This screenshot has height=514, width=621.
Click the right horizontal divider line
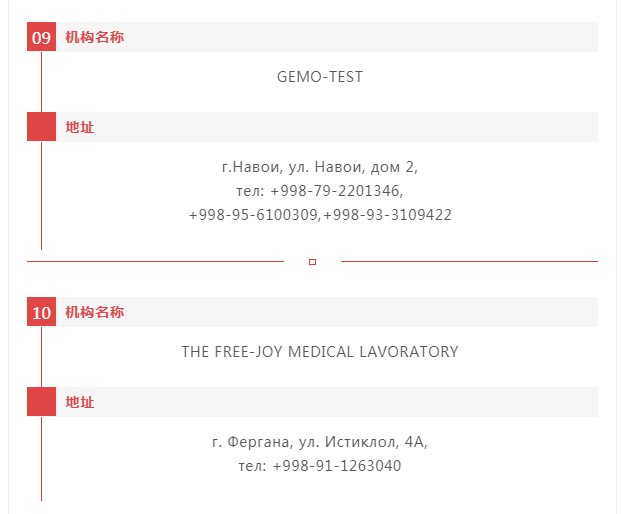click(x=469, y=261)
